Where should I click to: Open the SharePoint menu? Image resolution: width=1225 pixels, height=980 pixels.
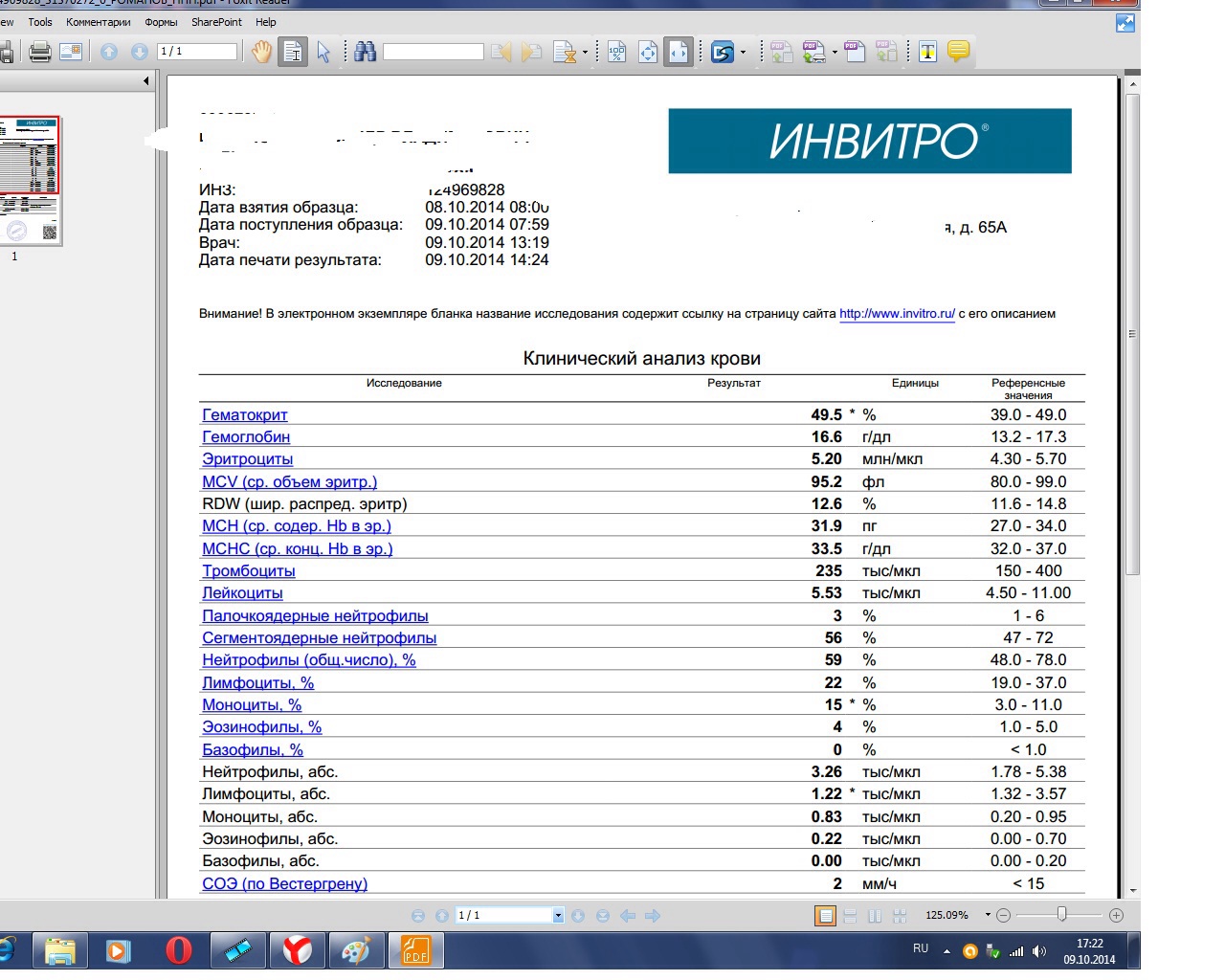click(216, 22)
